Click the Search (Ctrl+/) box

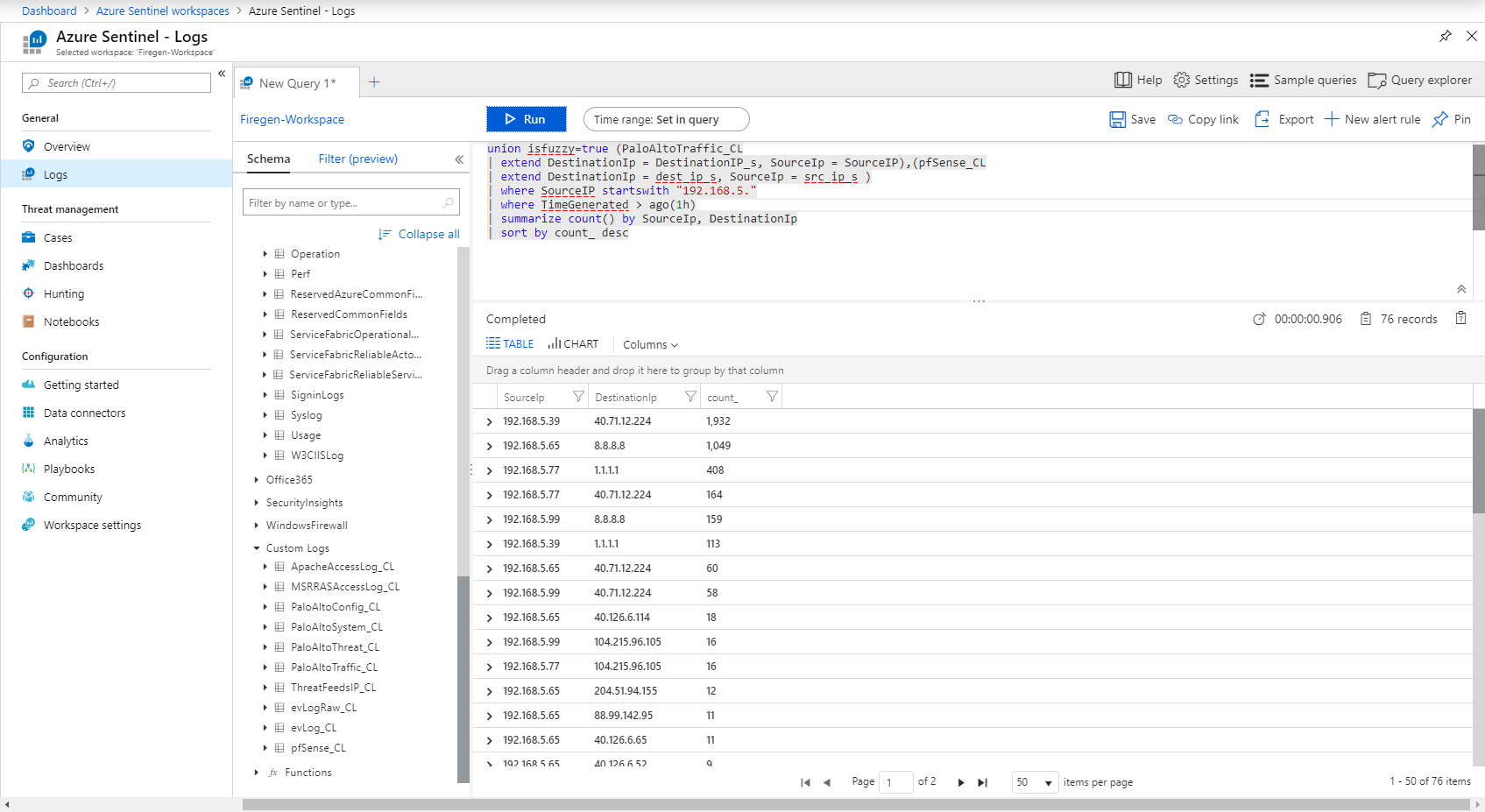[117, 82]
